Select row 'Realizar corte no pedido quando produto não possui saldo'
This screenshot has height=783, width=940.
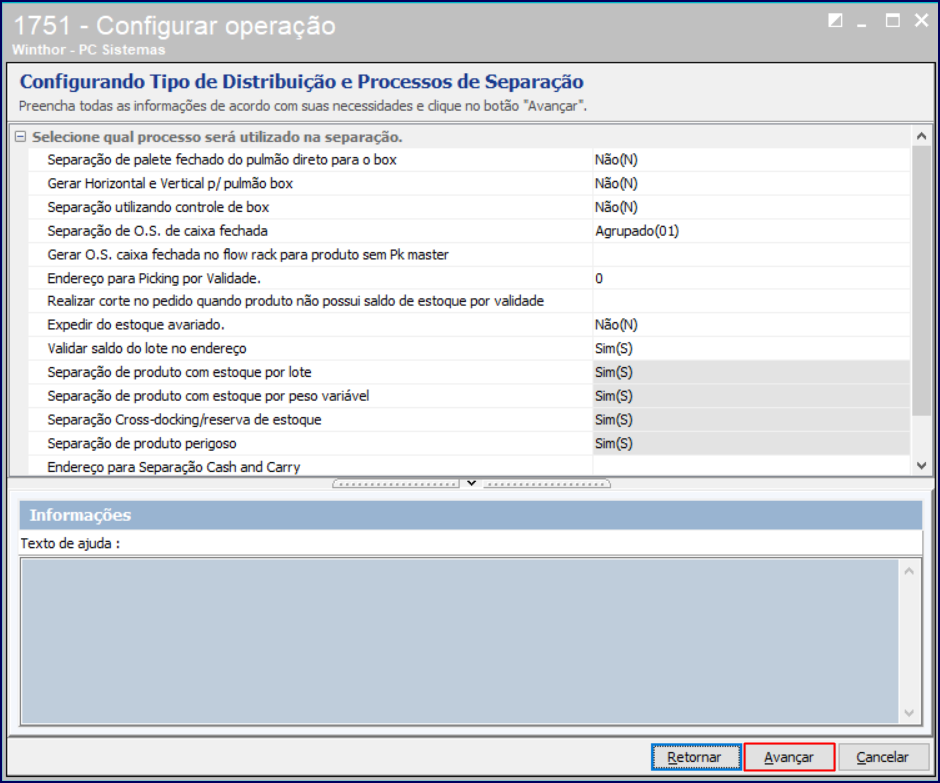point(310,301)
